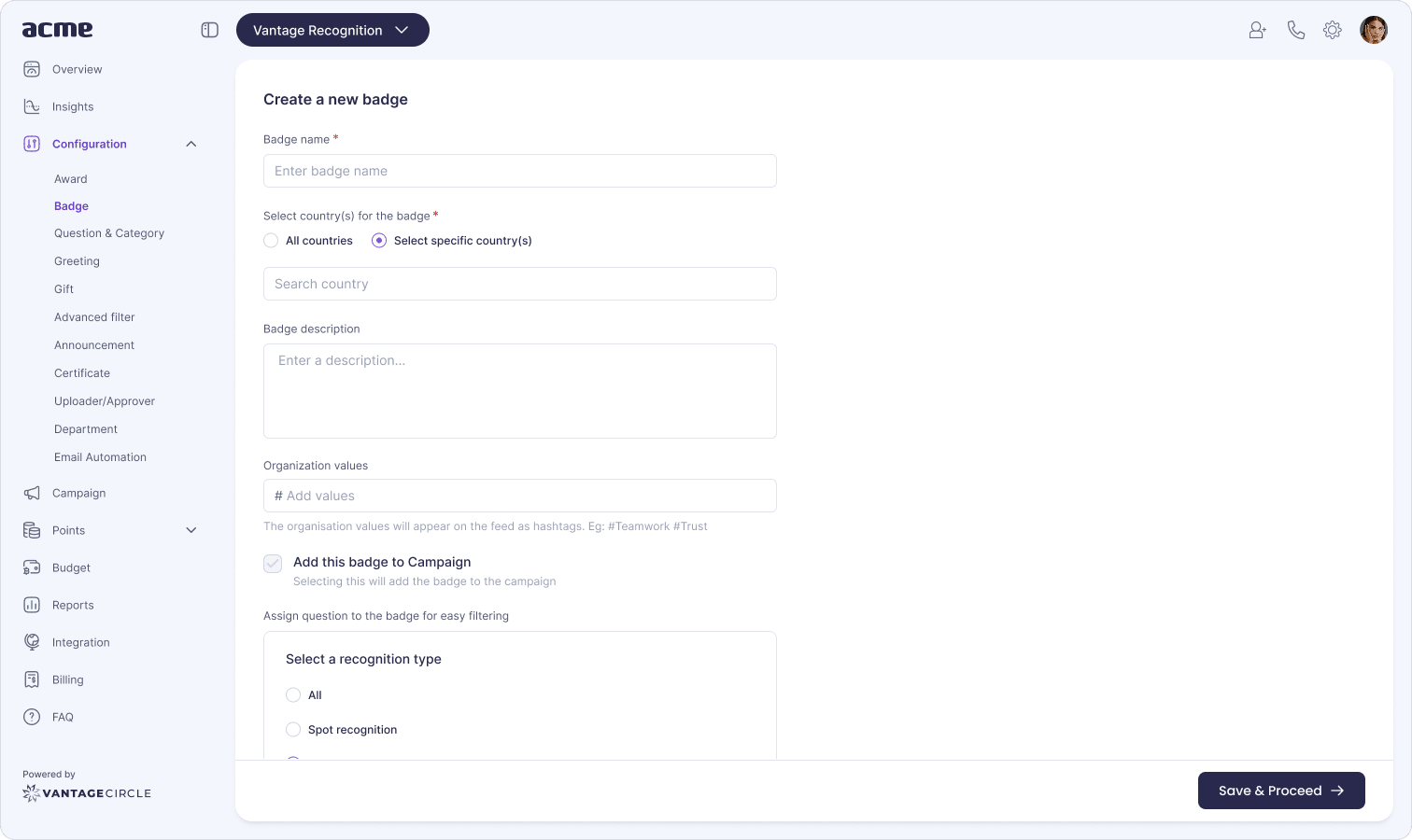Click Save & Proceed button
Image resolution: width=1412 pixels, height=840 pixels.
[1281, 791]
